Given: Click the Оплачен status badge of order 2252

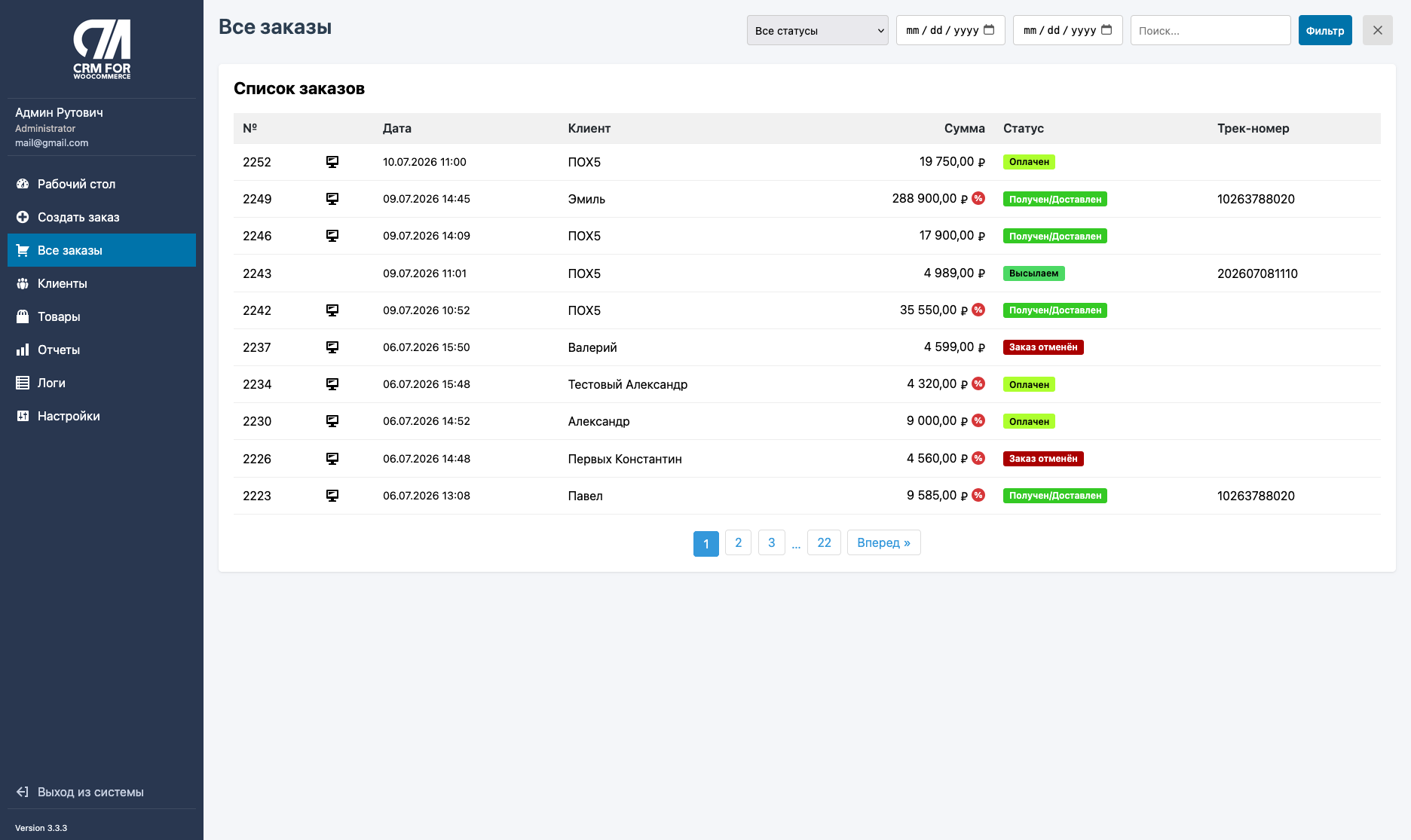Looking at the screenshot, I should pyautogui.click(x=1029, y=162).
